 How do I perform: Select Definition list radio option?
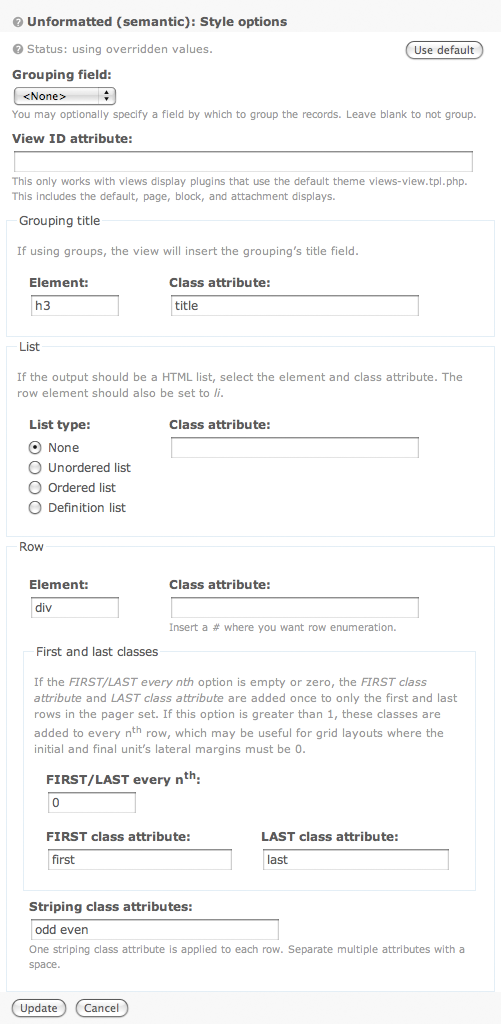point(35,508)
